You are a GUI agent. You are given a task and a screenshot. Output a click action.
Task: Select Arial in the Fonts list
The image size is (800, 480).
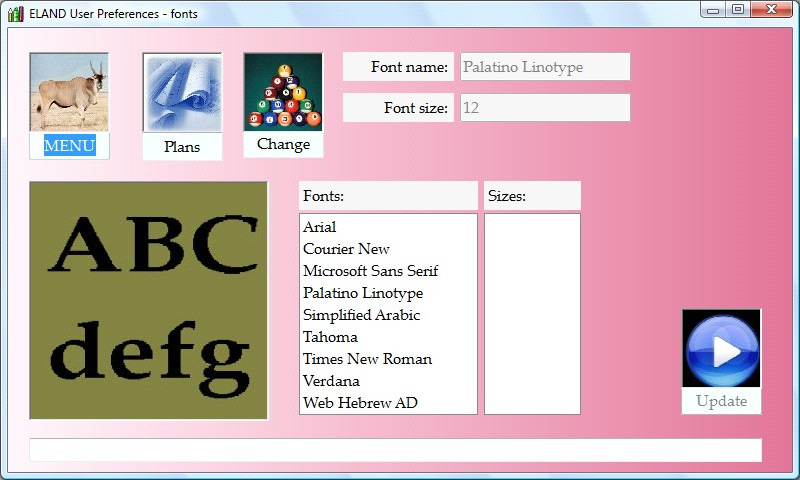click(320, 227)
